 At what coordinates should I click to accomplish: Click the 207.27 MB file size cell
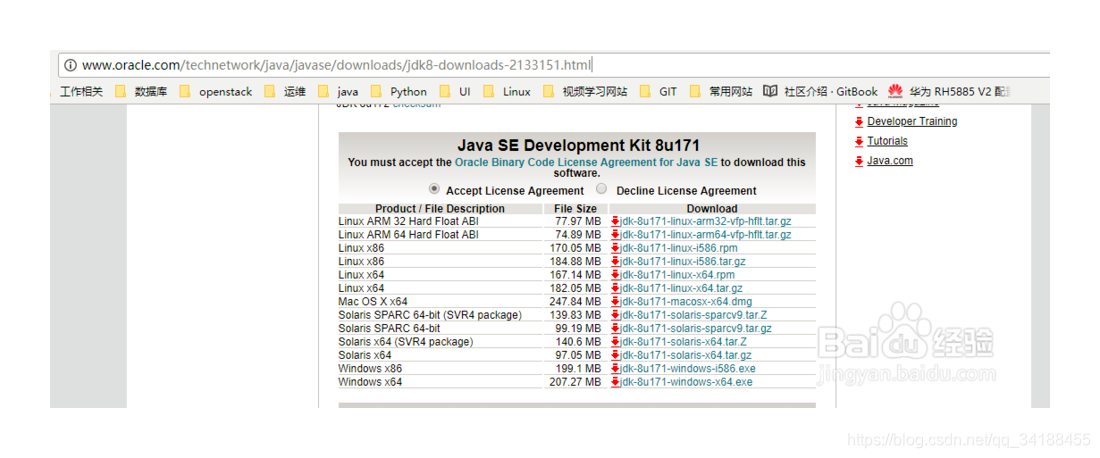(577, 382)
